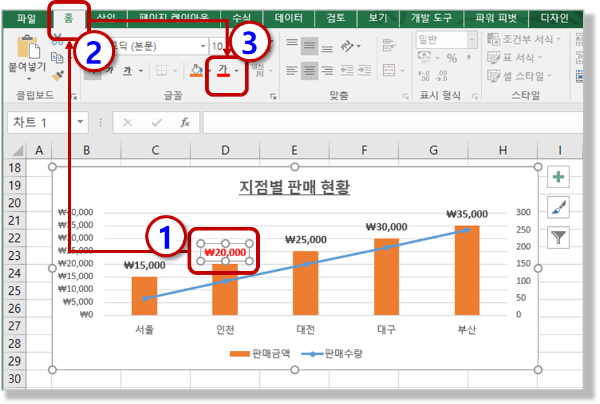Open the 파일 (File) tab
This screenshot has width=600, height=404.
tap(26, 18)
